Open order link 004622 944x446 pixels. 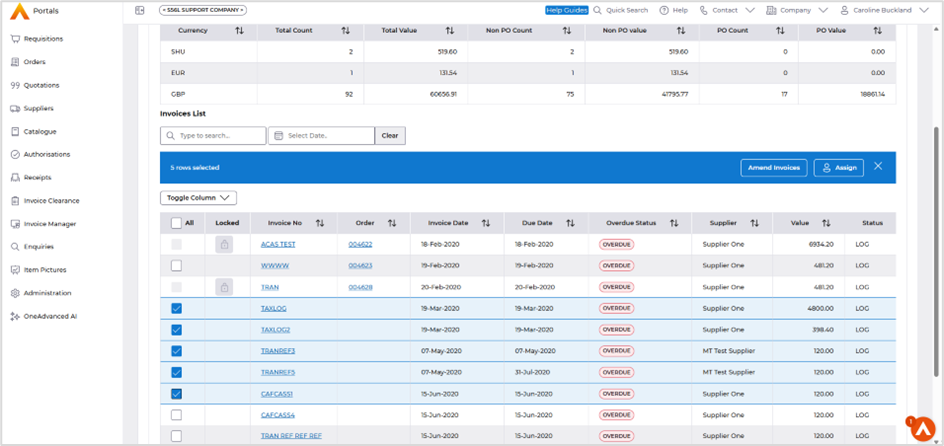[x=360, y=244]
